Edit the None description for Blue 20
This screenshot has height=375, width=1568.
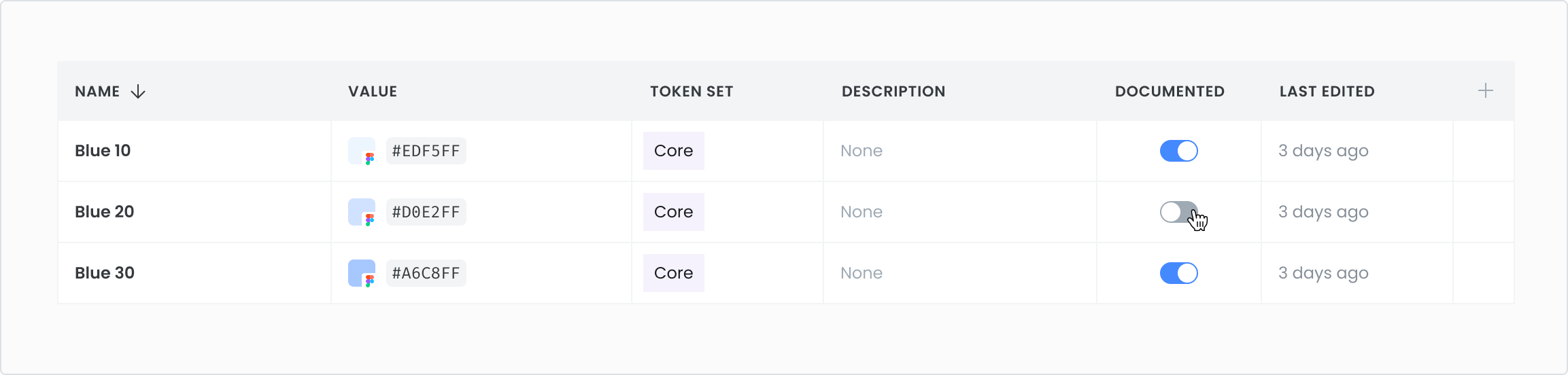pos(862,212)
